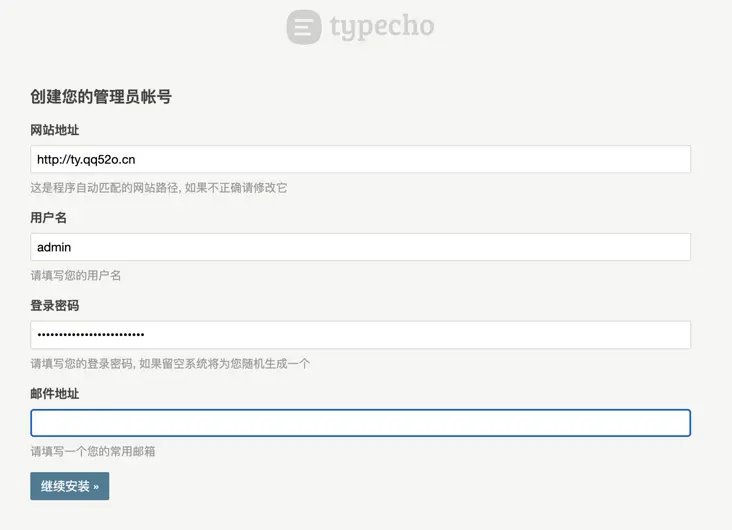
Task: Click the » arrow on install button
Action: [x=95, y=486]
